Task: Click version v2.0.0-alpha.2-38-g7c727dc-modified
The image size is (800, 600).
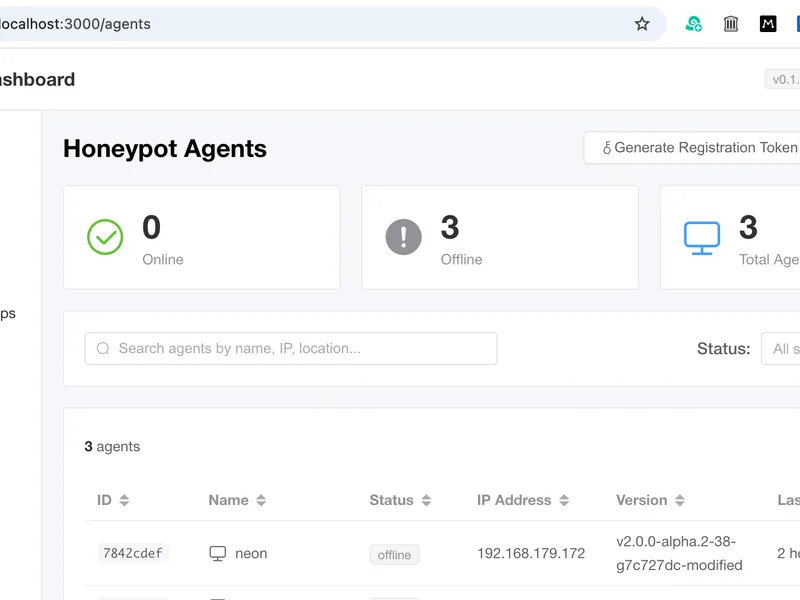Action: click(x=679, y=553)
